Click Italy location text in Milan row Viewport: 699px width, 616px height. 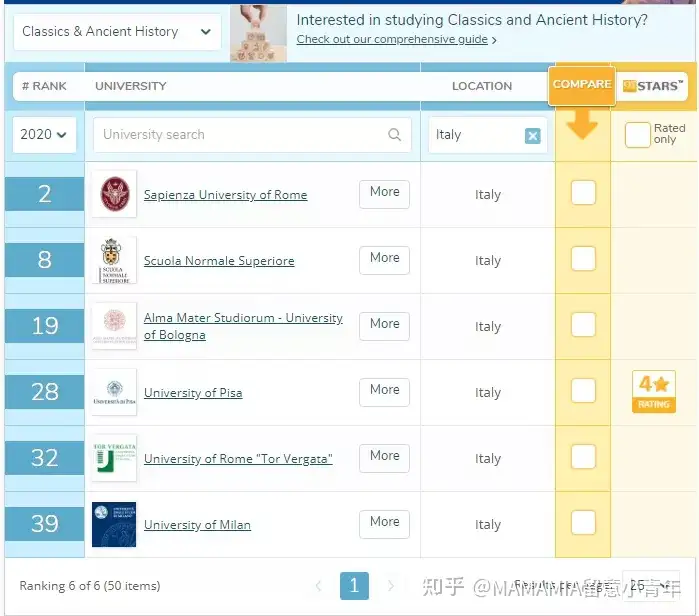(488, 524)
